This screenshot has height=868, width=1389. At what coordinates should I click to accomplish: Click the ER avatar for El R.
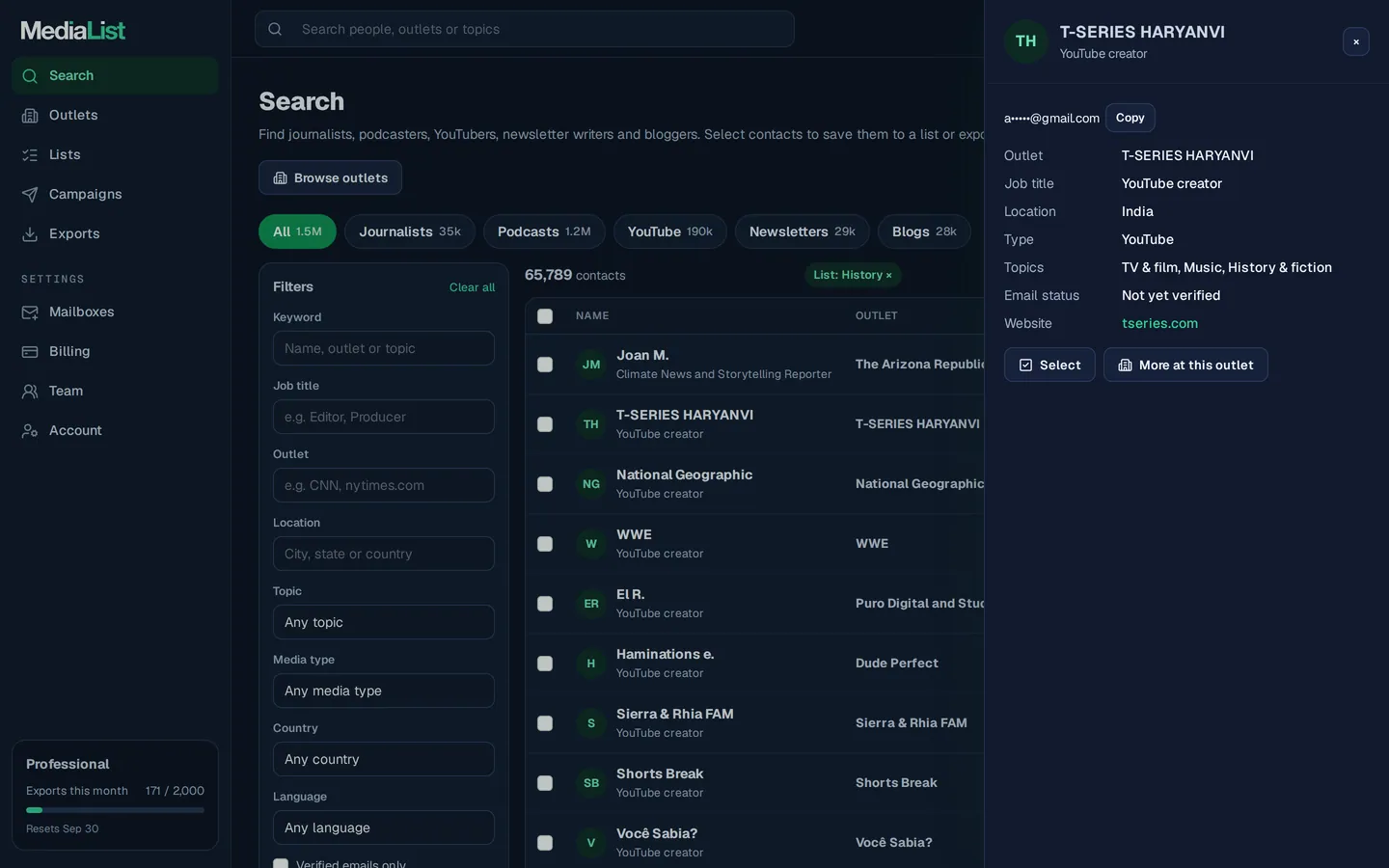(x=591, y=604)
